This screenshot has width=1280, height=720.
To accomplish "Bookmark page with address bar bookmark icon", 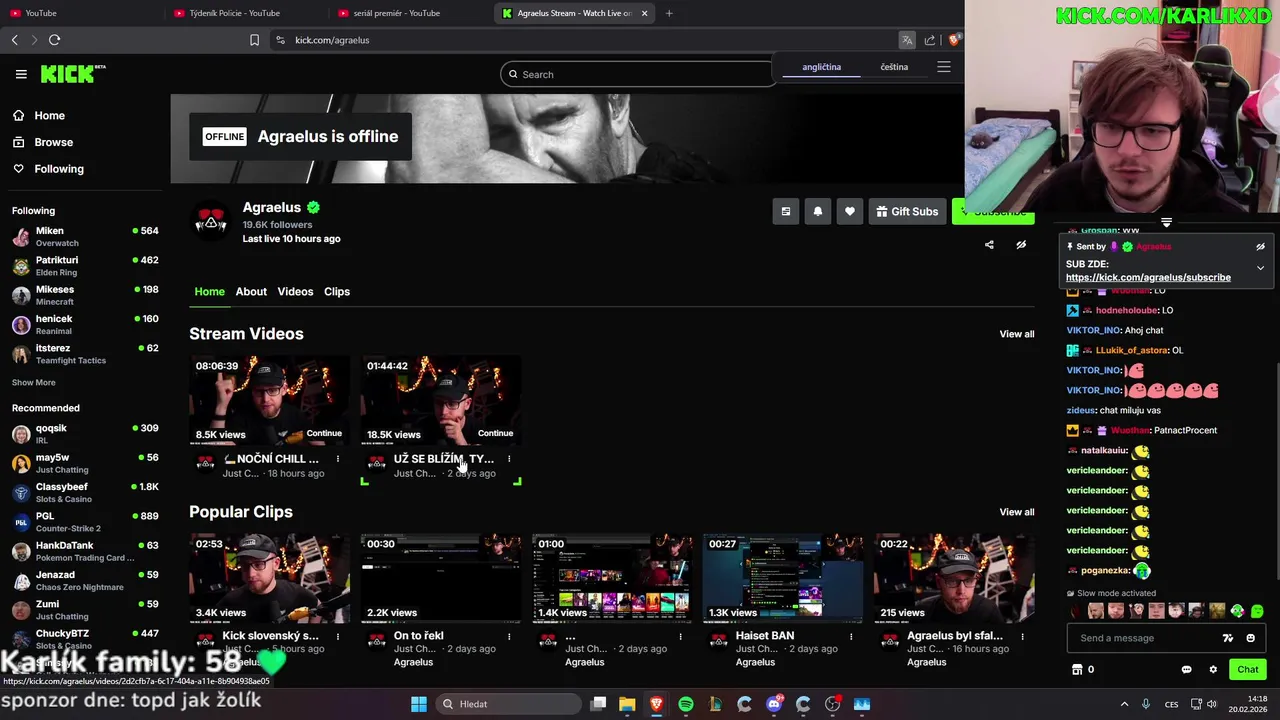I will (254, 40).
